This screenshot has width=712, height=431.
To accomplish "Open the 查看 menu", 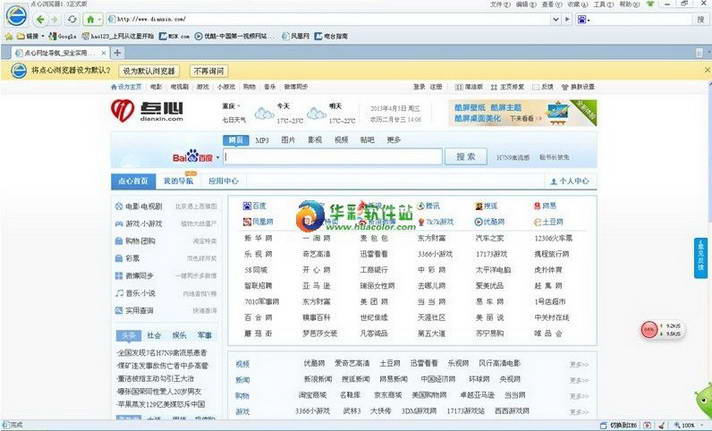I will pyautogui.click(x=552, y=4).
